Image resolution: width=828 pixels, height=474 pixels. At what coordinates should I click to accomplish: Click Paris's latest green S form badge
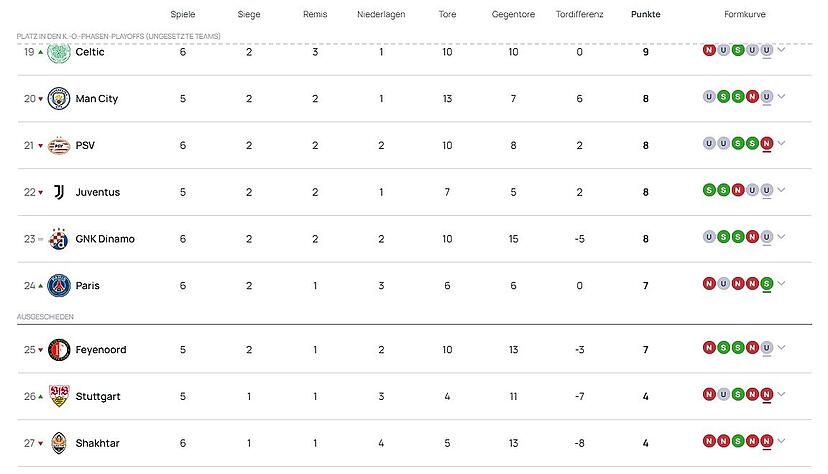(767, 283)
